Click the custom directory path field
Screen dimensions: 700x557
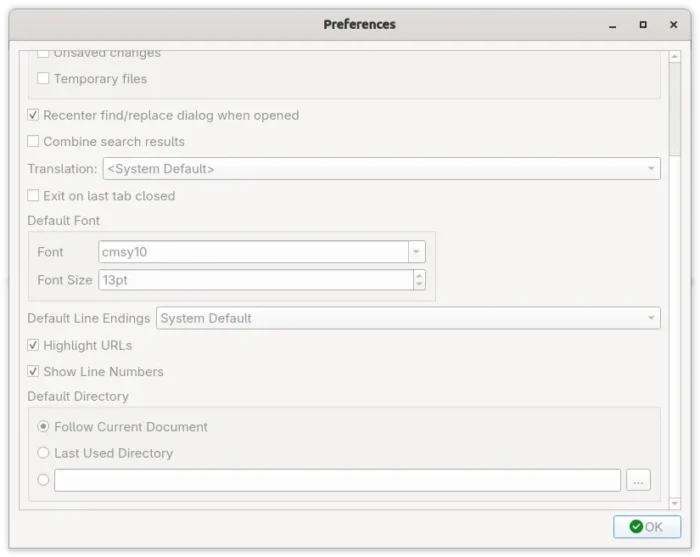pyautogui.click(x=337, y=480)
